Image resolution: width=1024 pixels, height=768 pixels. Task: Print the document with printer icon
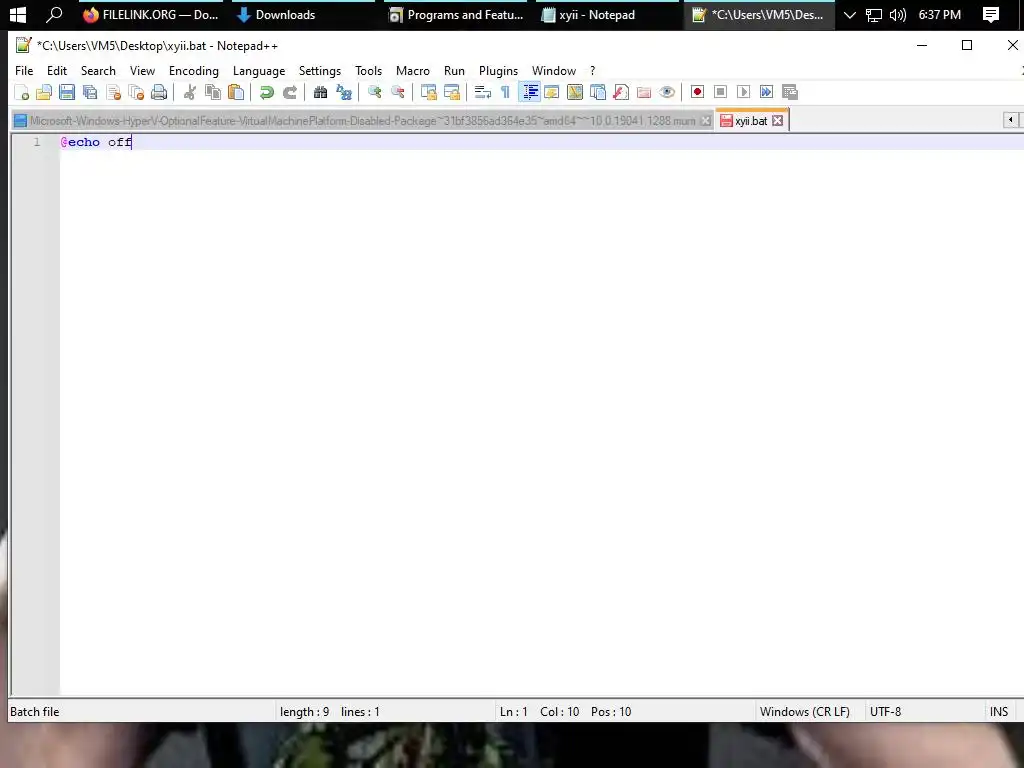tap(159, 92)
